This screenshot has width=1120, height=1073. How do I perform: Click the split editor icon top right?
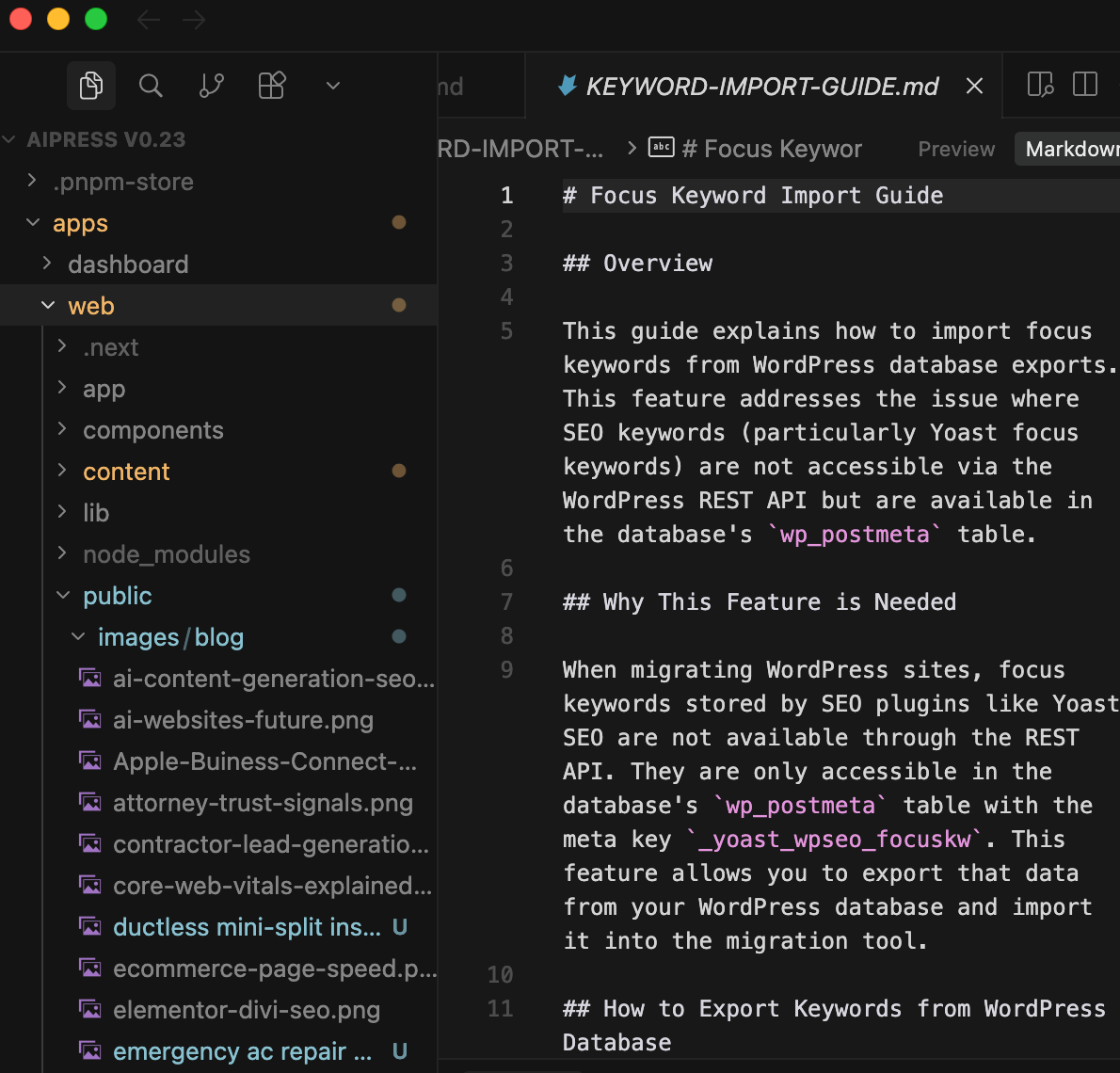tap(1085, 84)
